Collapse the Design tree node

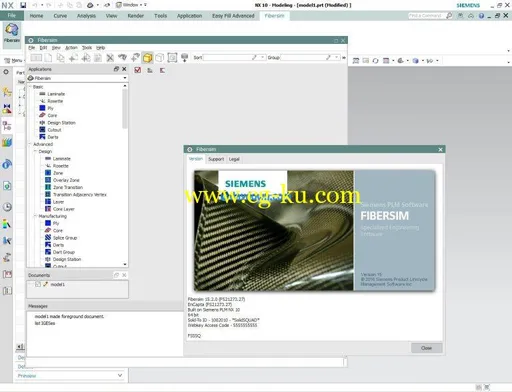[35, 151]
